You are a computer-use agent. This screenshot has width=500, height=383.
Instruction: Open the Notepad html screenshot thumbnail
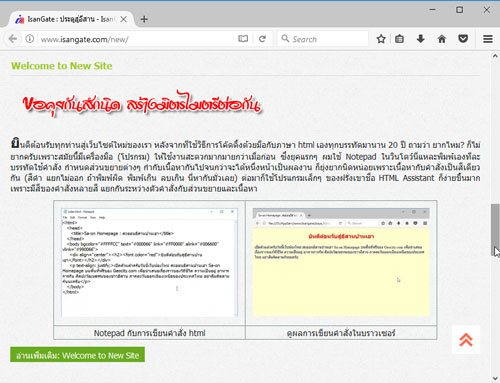(149, 263)
